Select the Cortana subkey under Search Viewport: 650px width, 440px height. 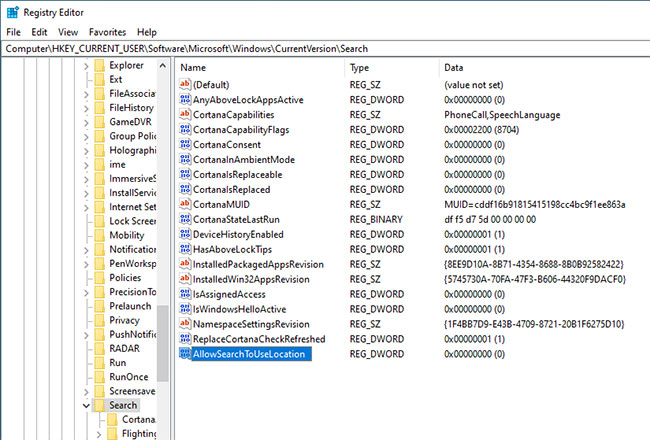tap(138, 419)
